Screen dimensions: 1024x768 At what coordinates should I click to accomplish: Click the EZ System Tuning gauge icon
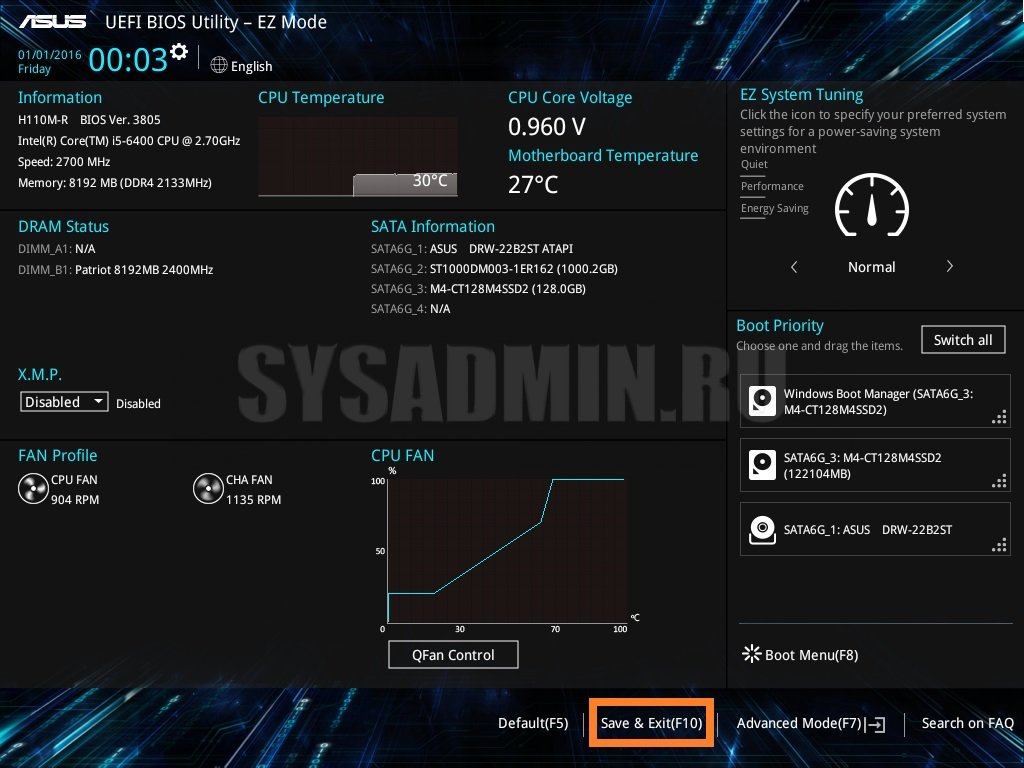click(870, 207)
